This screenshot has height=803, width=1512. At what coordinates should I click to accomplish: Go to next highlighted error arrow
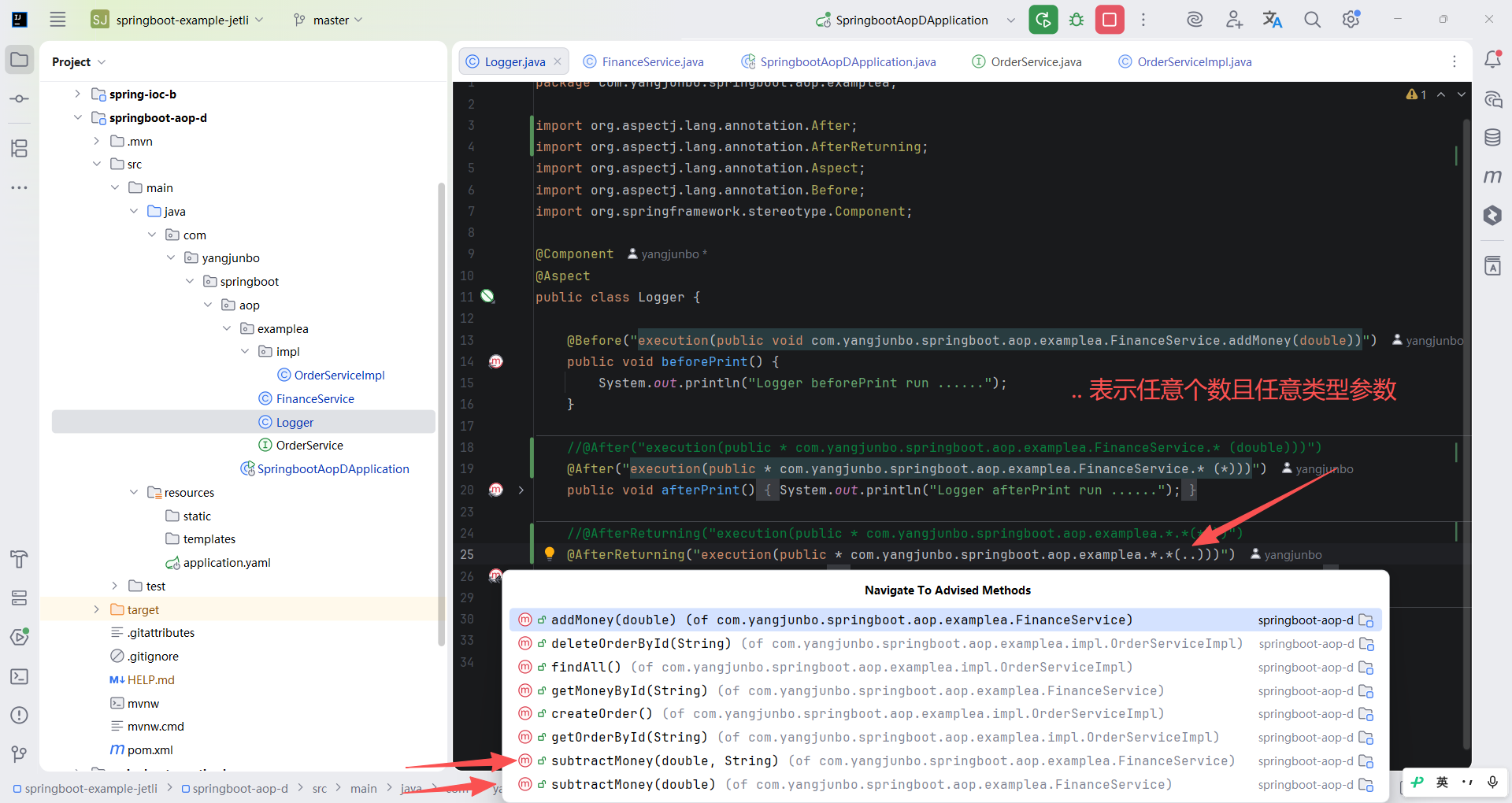pyautogui.click(x=1461, y=94)
